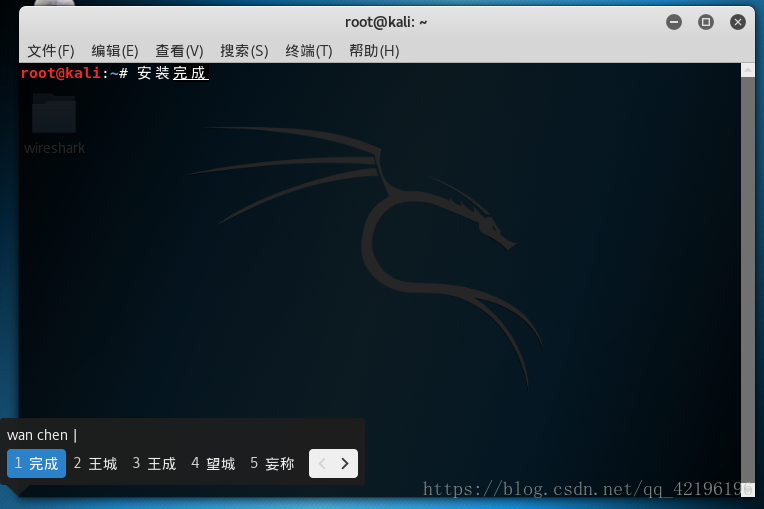Close the root@kali terminal window
Image resolution: width=764 pixels, height=509 pixels.
738,22
